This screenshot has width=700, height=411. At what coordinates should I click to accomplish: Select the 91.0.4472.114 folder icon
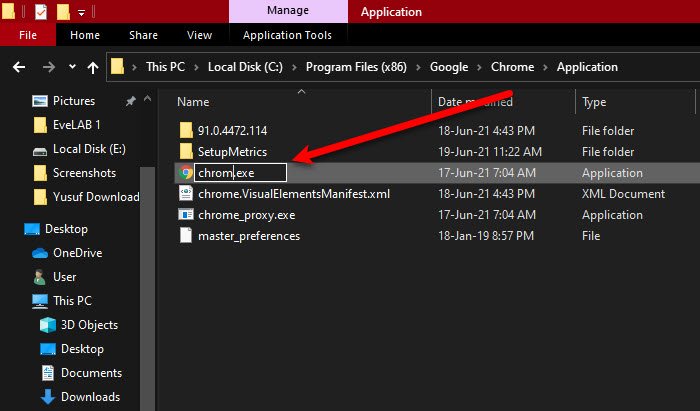pyautogui.click(x=186, y=130)
